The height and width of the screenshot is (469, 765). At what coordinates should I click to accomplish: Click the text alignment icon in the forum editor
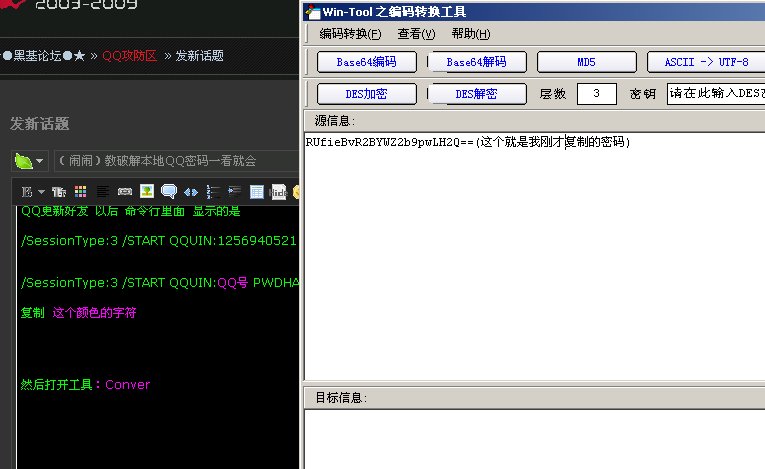click(x=102, y=192)
